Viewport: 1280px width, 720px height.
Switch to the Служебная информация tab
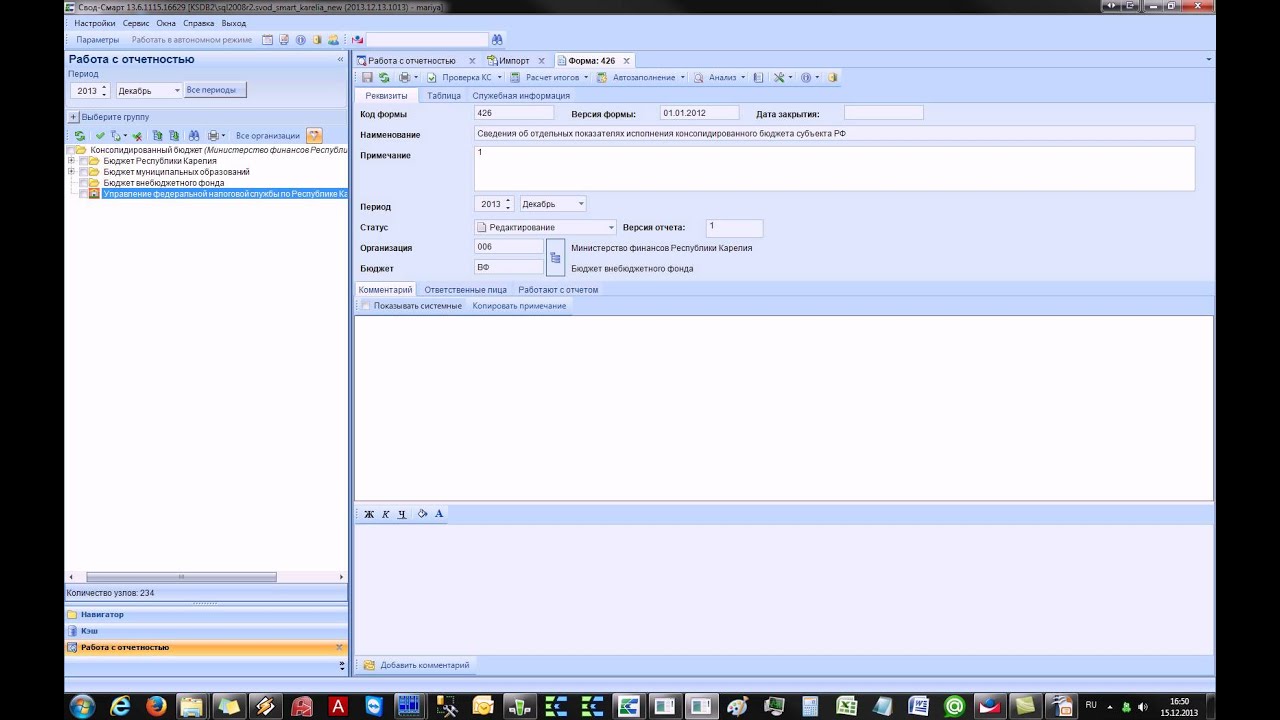tap(521, 96)
